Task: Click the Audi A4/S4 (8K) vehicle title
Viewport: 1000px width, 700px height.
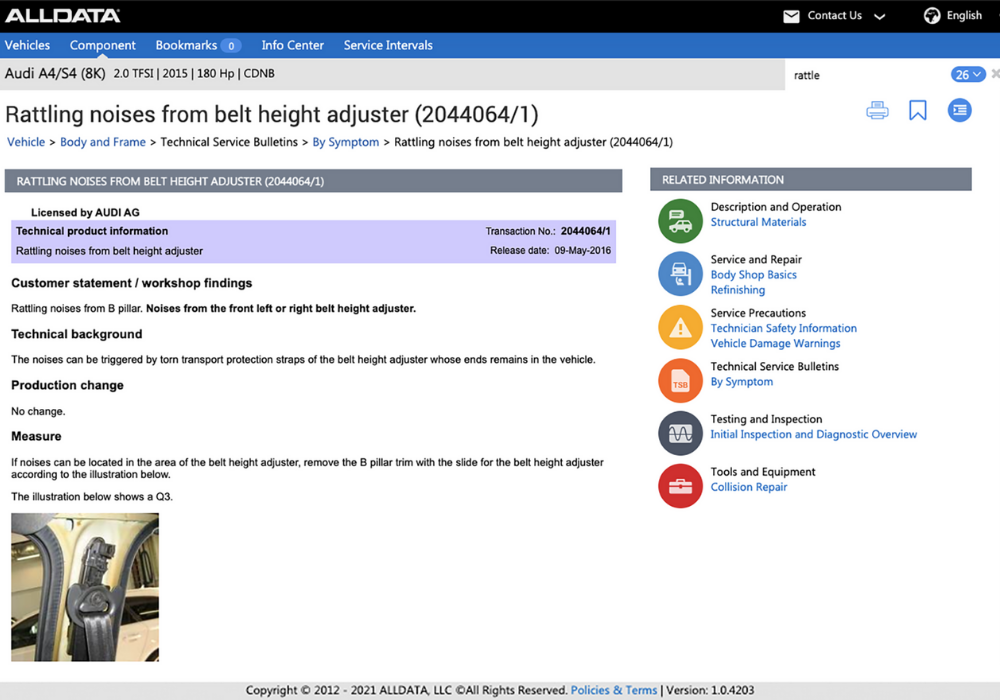Action: pyautogui.click(x=55, y=73)
